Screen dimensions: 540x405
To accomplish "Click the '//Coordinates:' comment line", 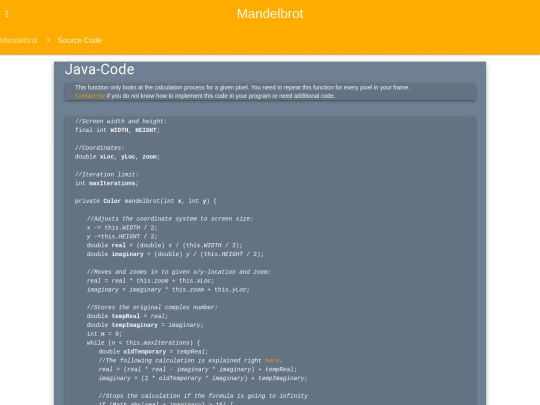I will coord(100,148).
